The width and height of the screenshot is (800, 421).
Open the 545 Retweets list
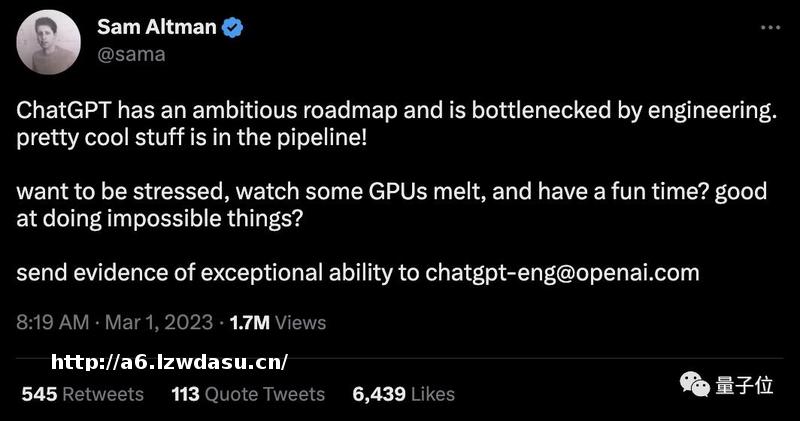82,394
